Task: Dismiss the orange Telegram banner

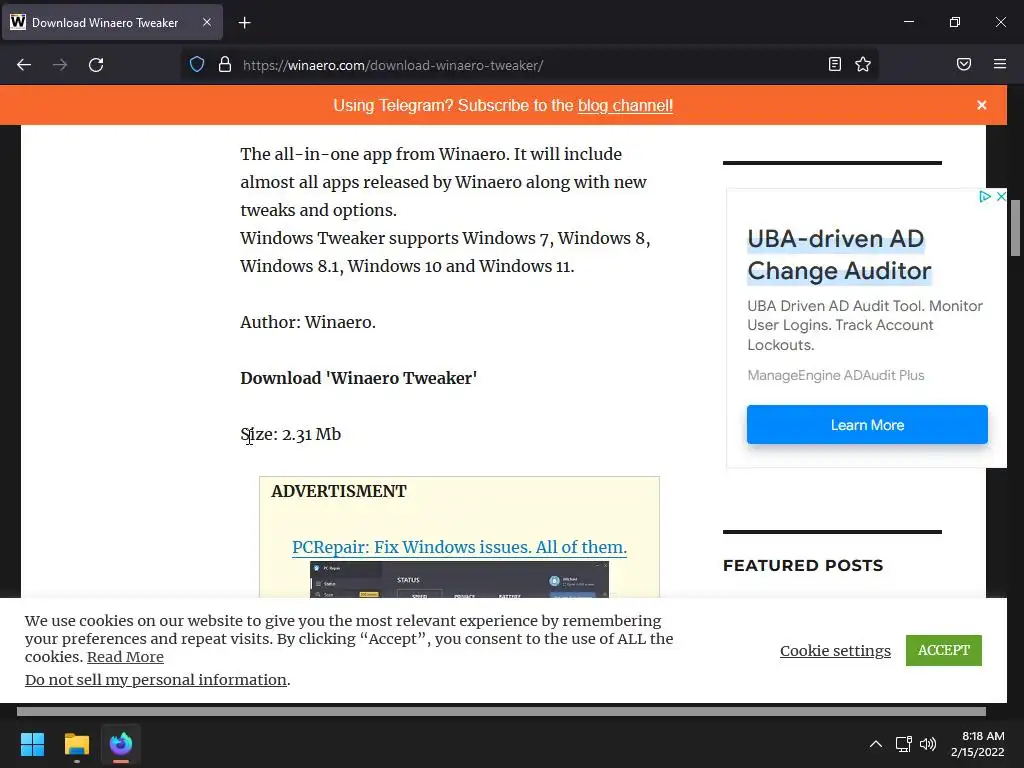Action: (x=982, y=105)
